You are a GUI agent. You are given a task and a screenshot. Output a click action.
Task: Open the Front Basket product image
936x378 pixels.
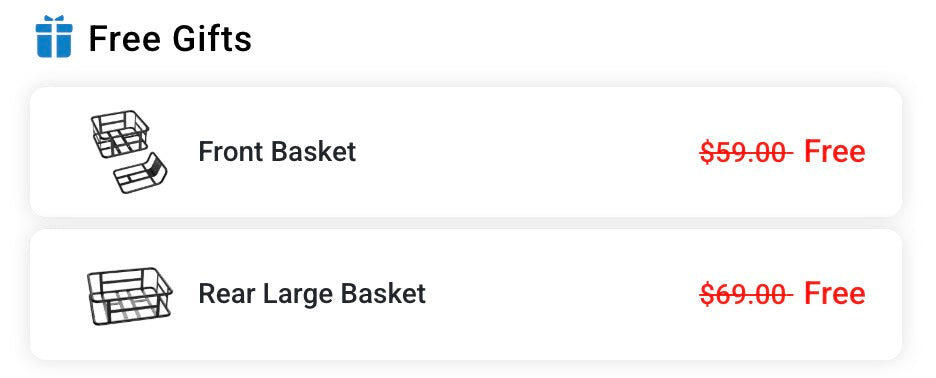[128, 152]
